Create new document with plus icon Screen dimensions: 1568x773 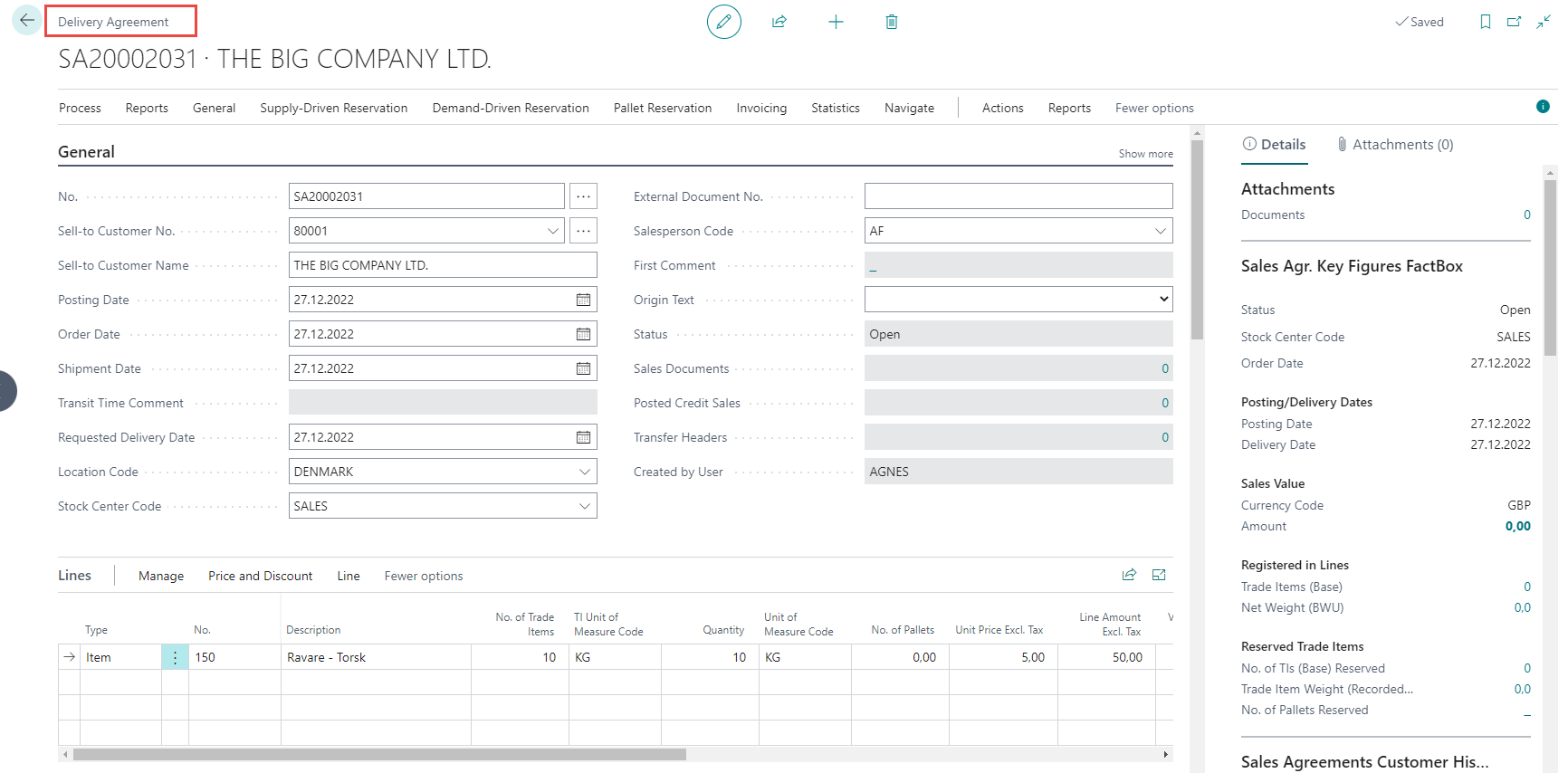tap(836, 22)
